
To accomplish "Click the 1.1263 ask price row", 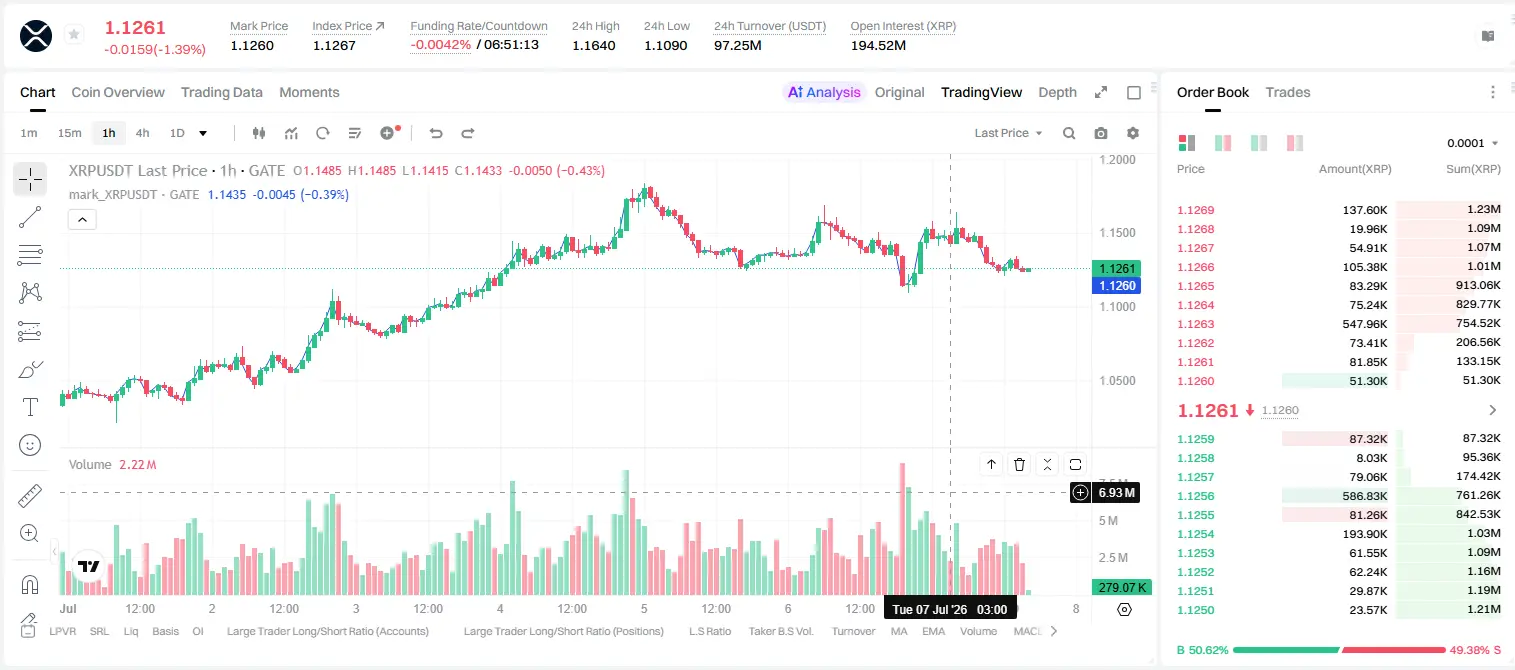I will point(1337,324).
